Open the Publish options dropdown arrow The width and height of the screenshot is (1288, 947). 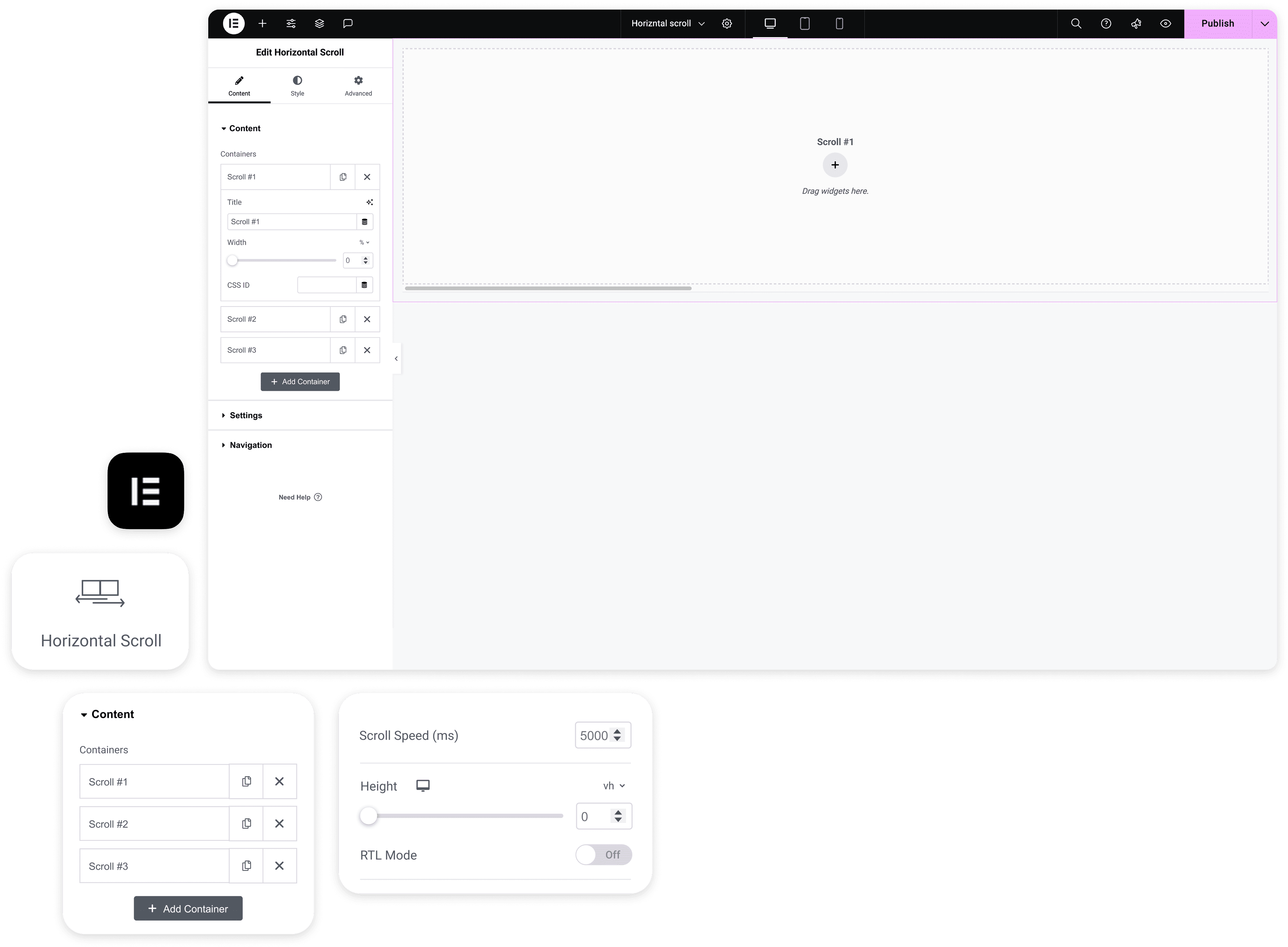click(1265, 23)
